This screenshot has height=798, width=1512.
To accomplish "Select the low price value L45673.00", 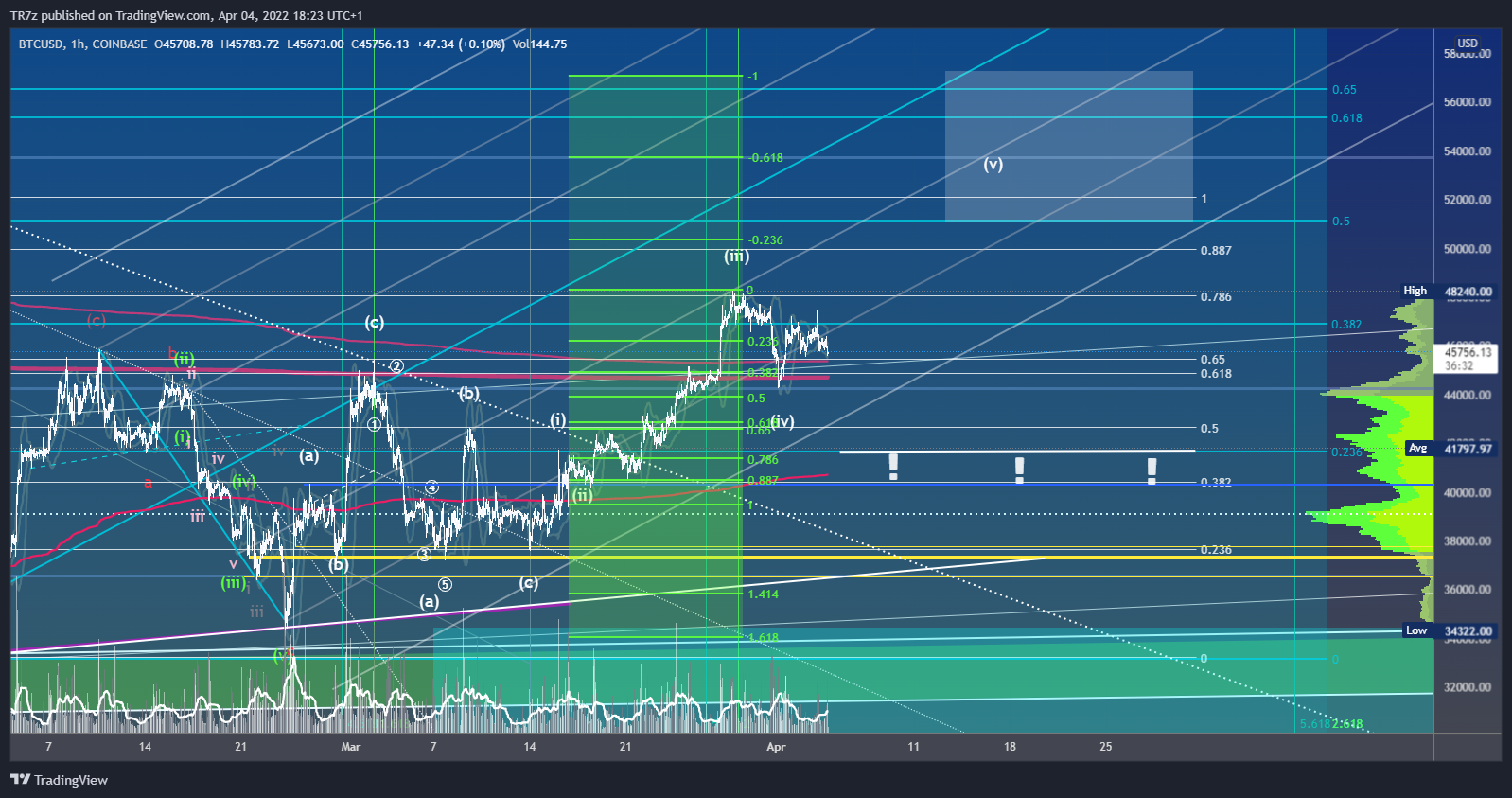I will [315, 44].
